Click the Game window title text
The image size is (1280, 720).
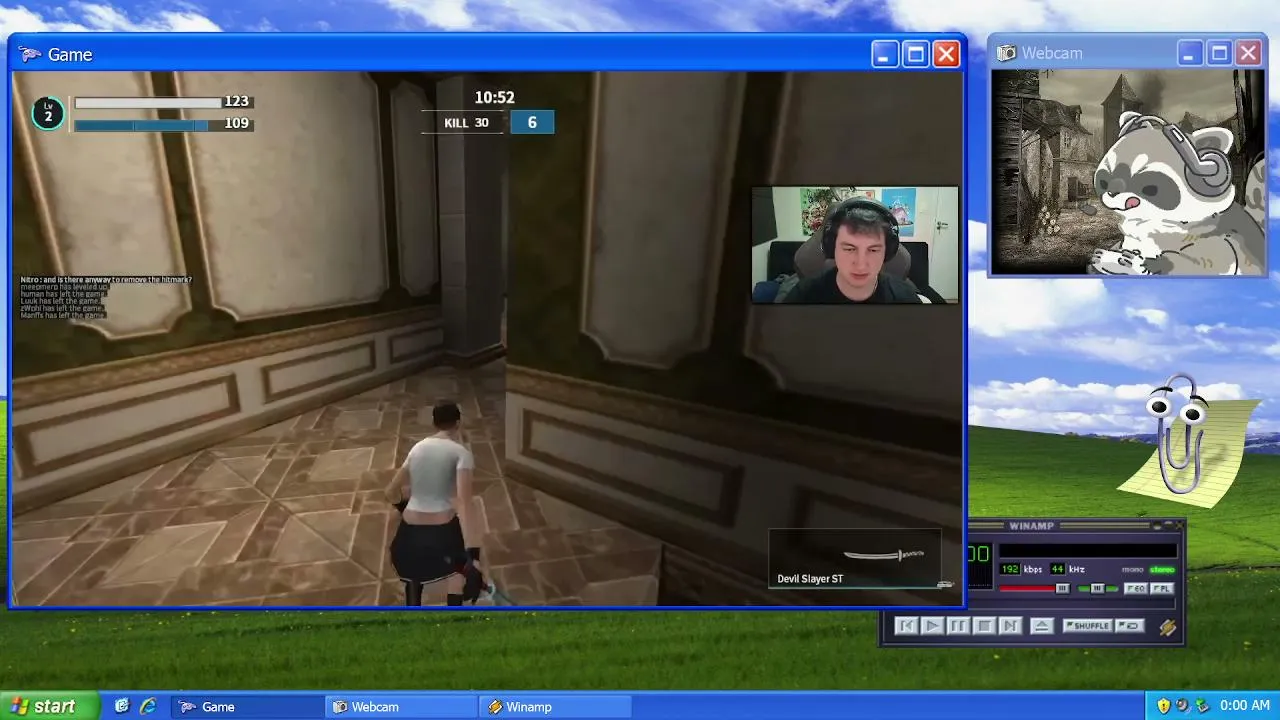[70, 55]
